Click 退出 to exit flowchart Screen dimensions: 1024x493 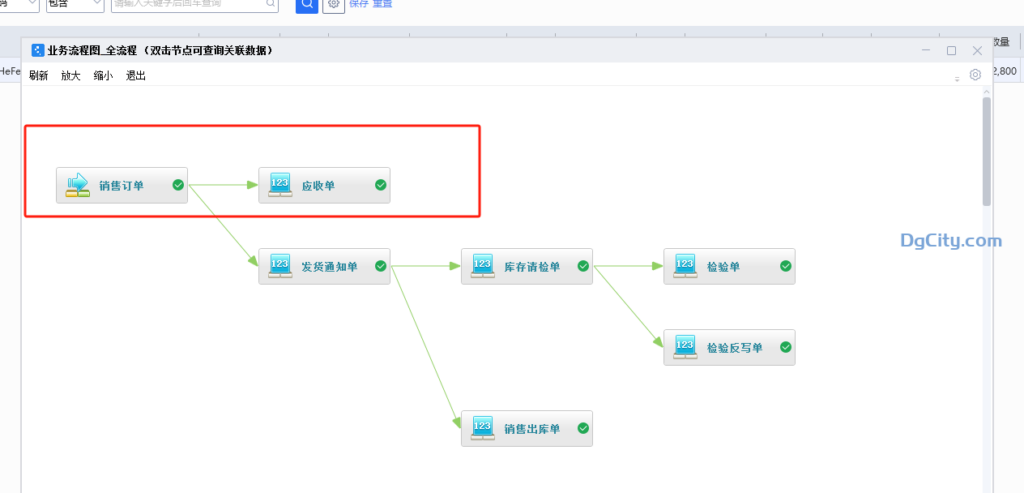coord(135,76)
